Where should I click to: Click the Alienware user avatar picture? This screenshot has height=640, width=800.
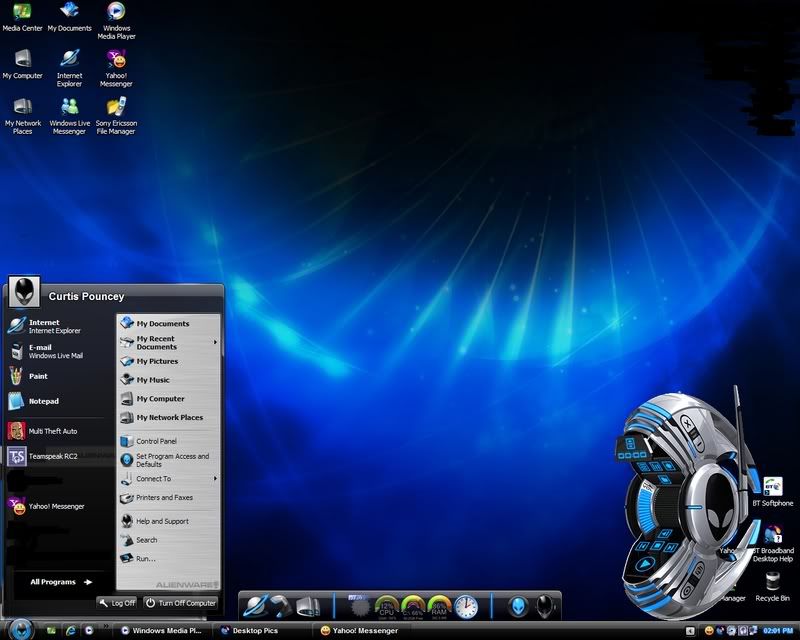click(x=24, y=292)
